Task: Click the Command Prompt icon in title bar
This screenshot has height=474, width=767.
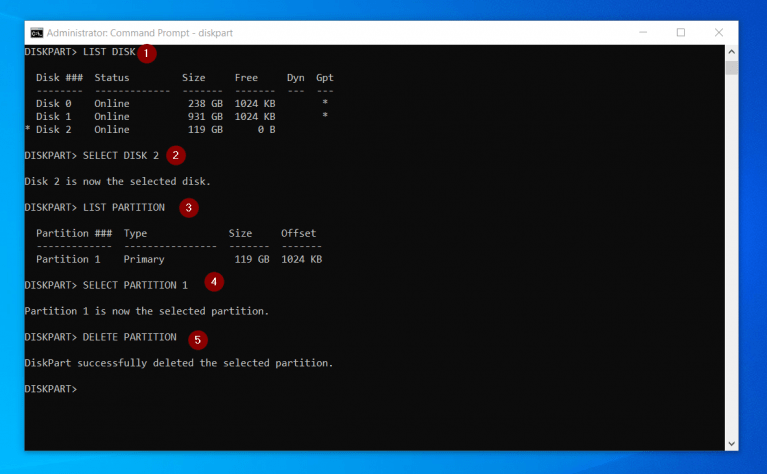Action: point(36,32)
